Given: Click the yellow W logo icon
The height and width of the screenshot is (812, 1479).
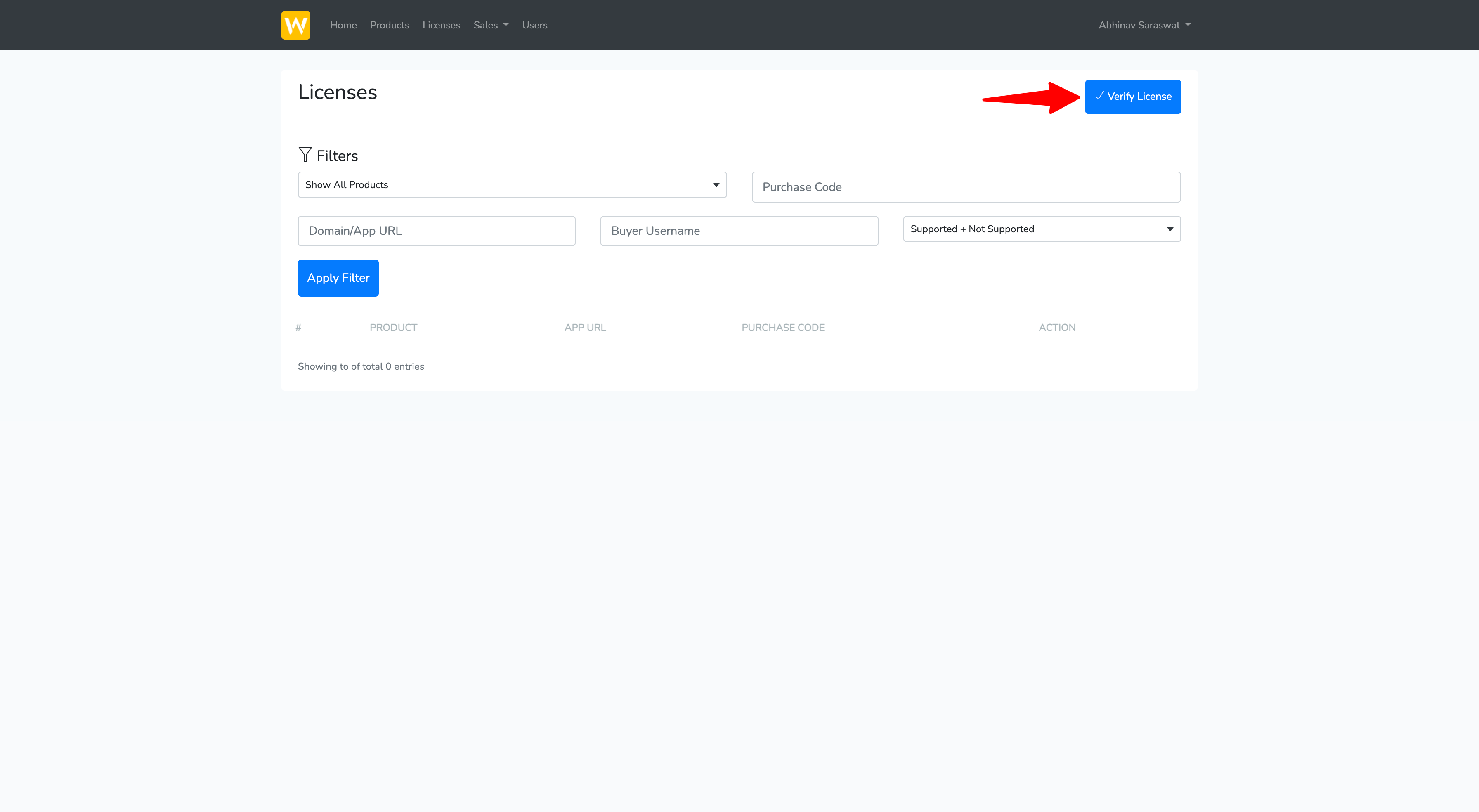Looking at the screenshot, I should click(x=295, y=25).
